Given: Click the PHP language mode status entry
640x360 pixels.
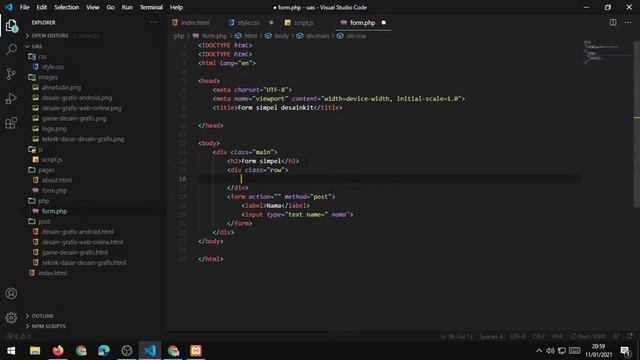Looking at the screenshot, I should point(558,336).
